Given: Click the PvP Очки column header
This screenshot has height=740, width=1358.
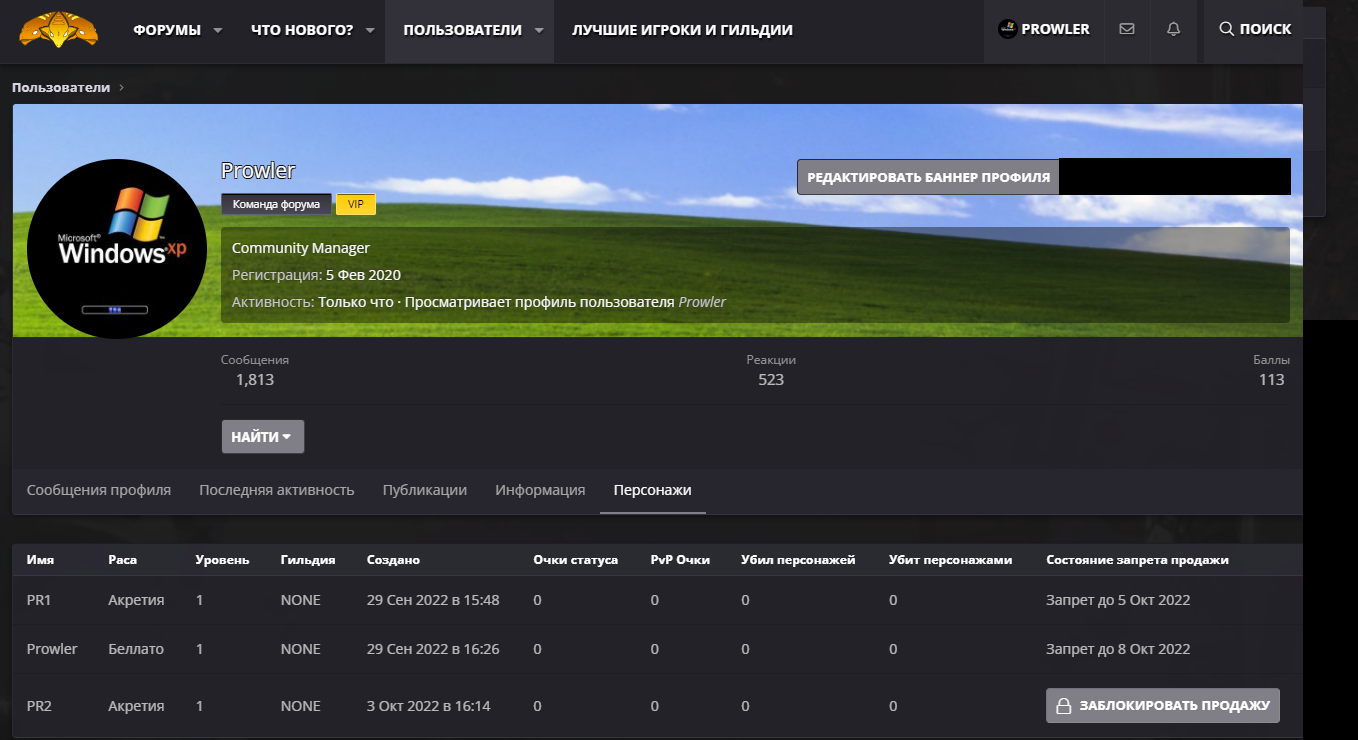Looking at the screenshot, I should [x=680, y=560].
